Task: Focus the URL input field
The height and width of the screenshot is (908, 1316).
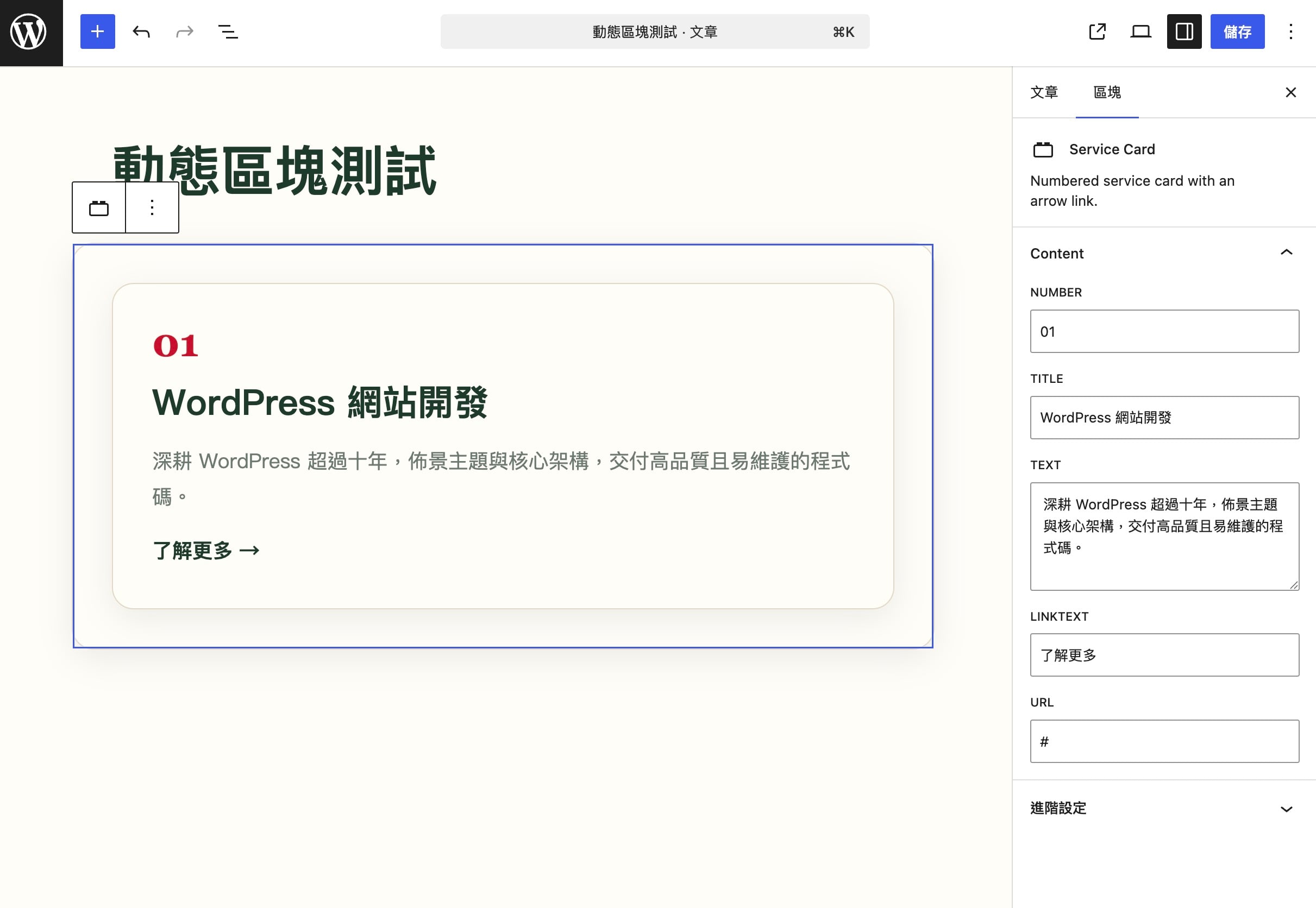Action: tap(1164, 741)
